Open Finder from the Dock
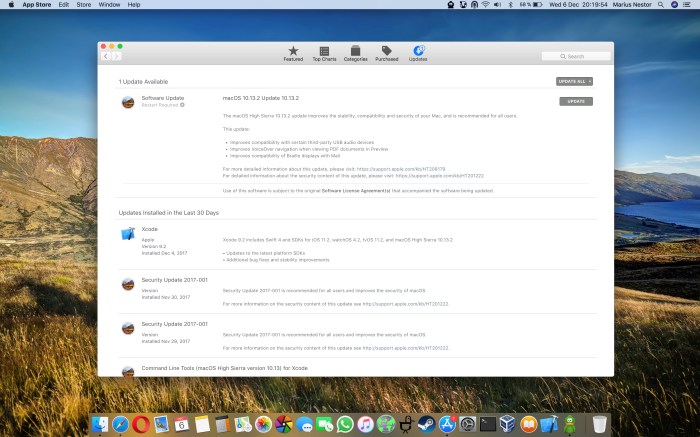This screenshot has width=700, height=437. coord(100,424)
